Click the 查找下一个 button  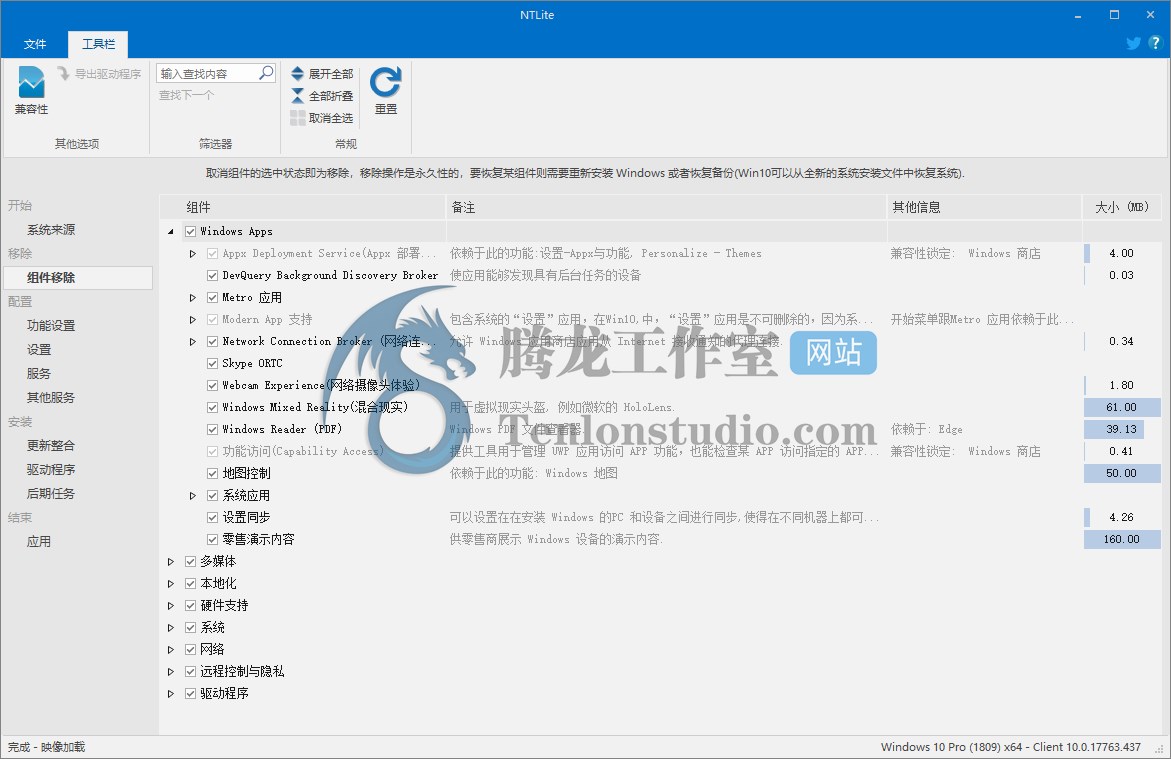pyautogui.click(x=186, y=95)
